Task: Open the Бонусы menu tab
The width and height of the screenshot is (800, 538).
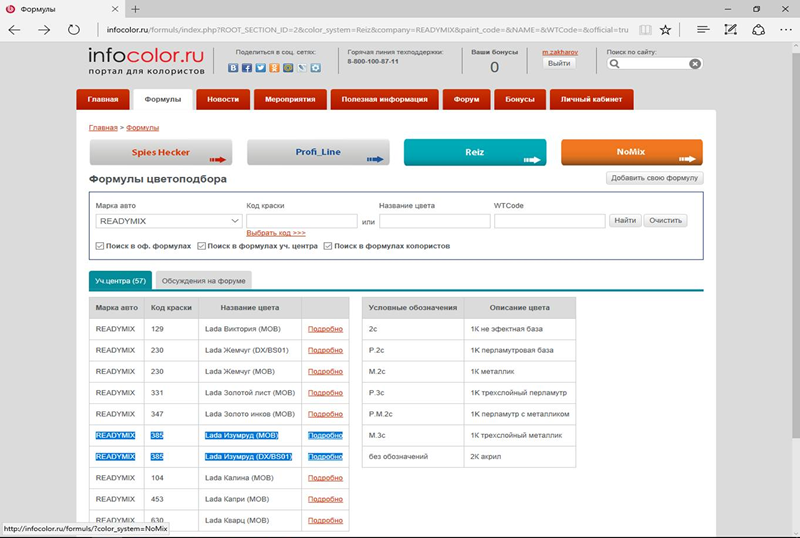Action: [520, 100]
